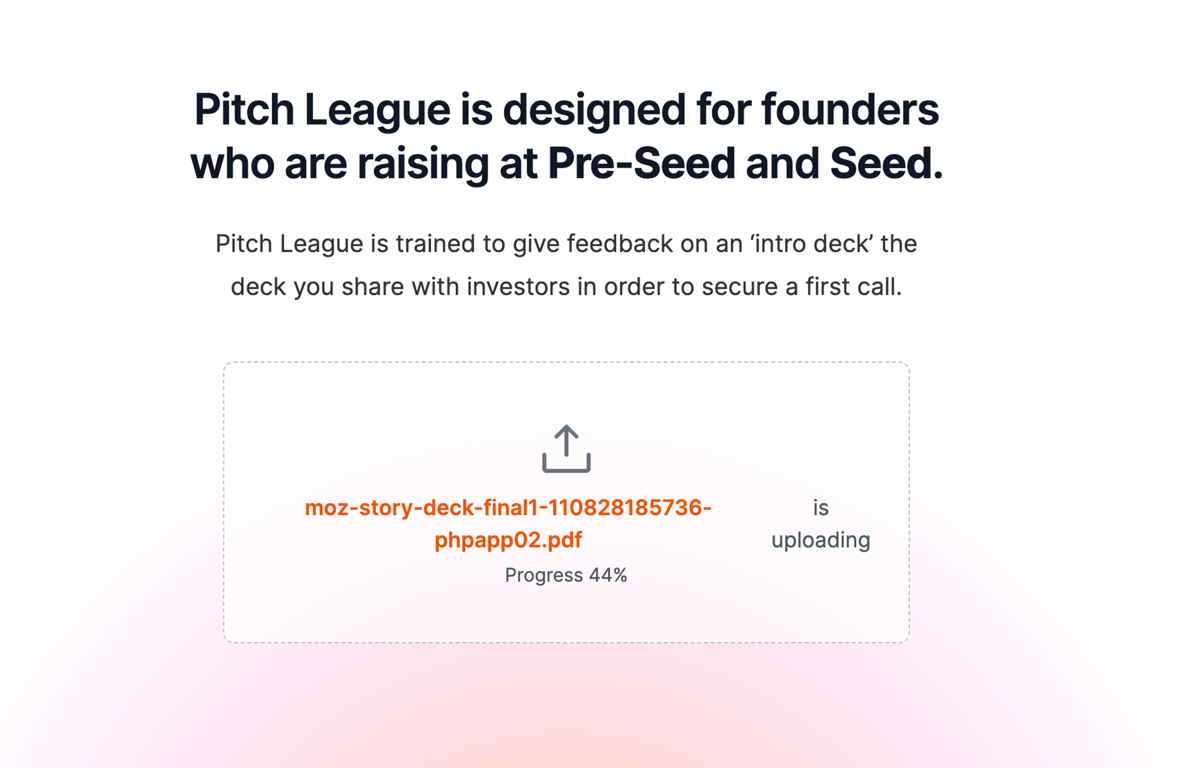Image resolution: width=1178 pixels, height=768 pixels.
Task: Click the Progress 44% indicator
Action: [x=565, y=575]
